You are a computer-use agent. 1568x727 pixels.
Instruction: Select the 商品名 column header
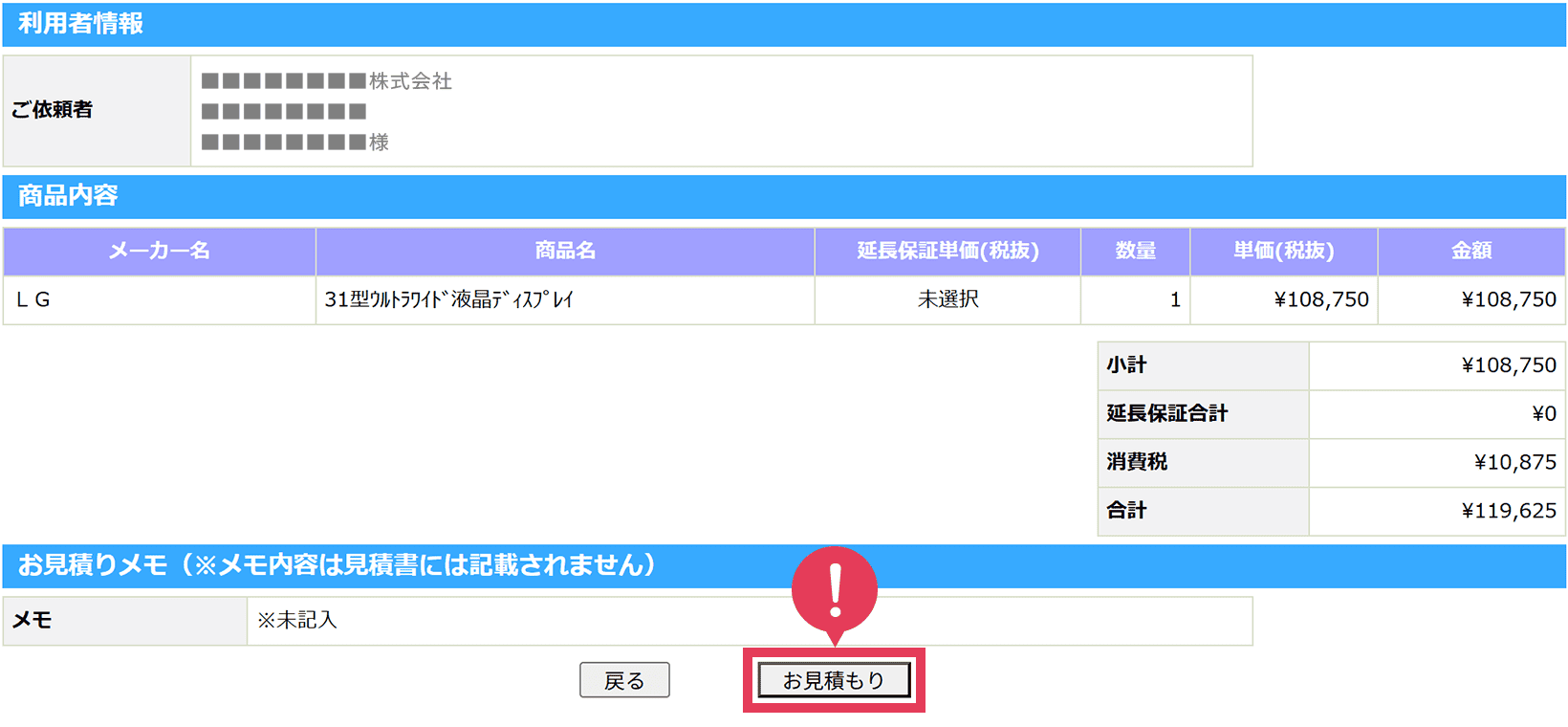pyautogui.click(x=565, y=251)
